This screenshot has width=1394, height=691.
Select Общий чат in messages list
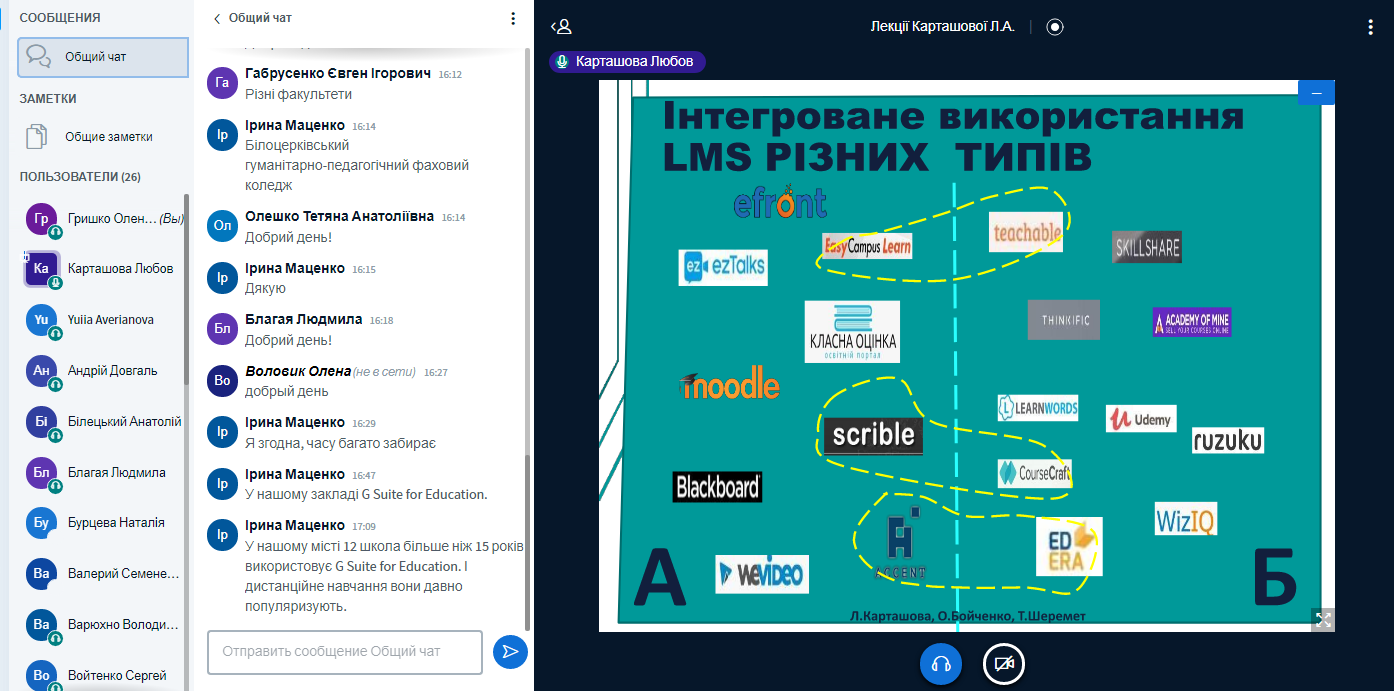103,57
